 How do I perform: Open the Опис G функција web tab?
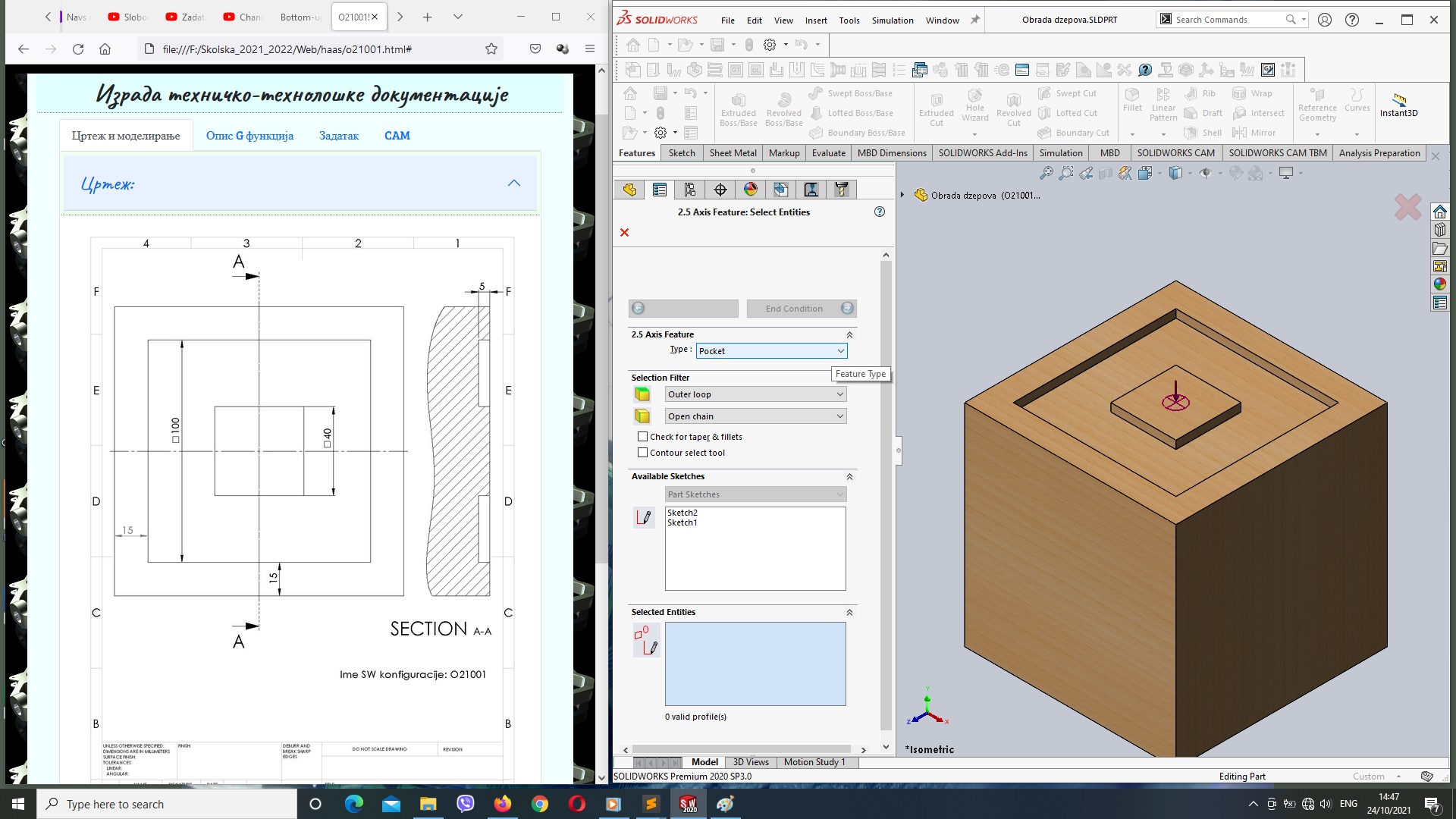click(x=249, y=136)
